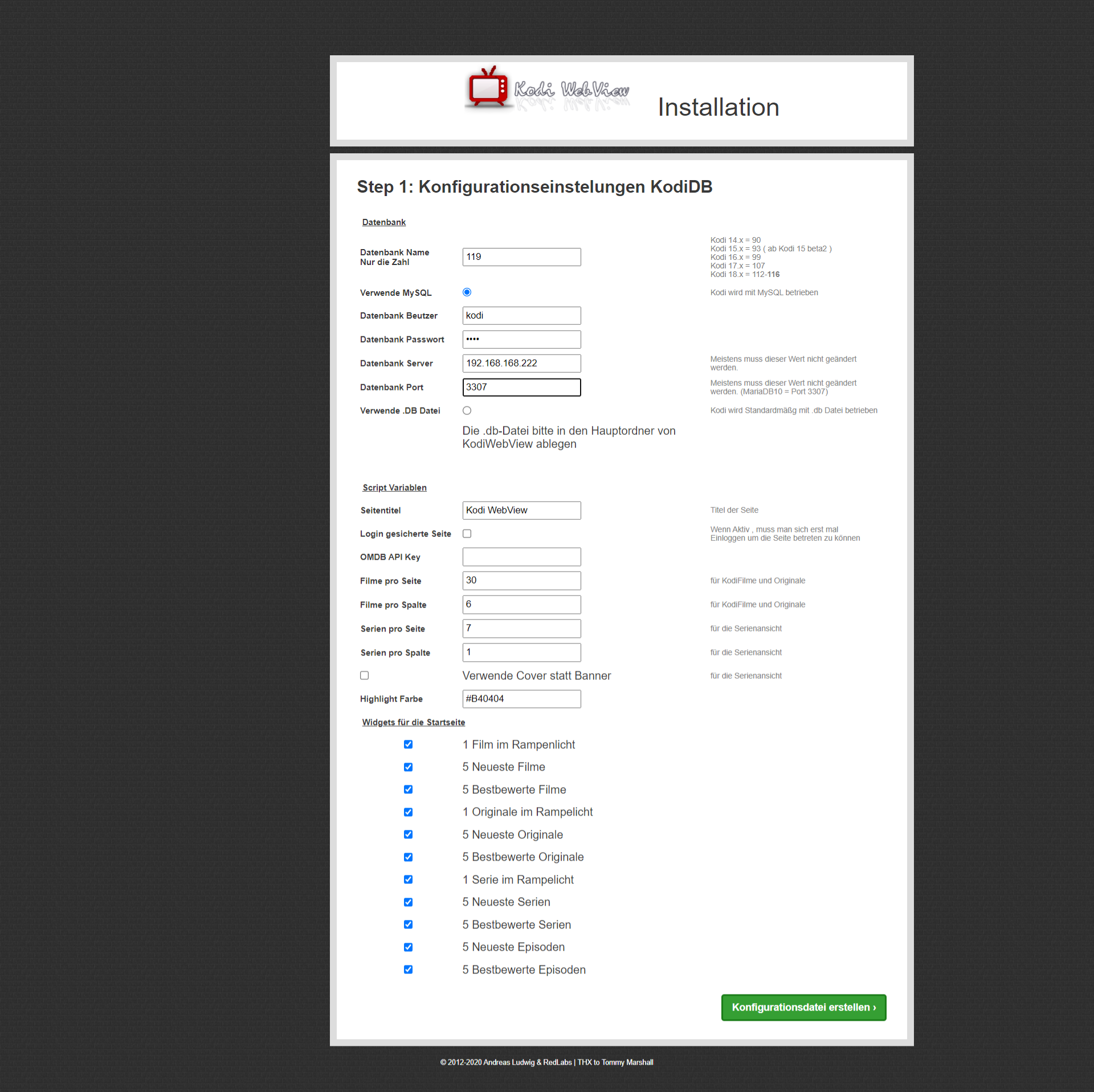This screenshot has height=1092, width=1094.
Task: Click the Verwende Cover statt Banner label
Action: [x=536, y=676]
